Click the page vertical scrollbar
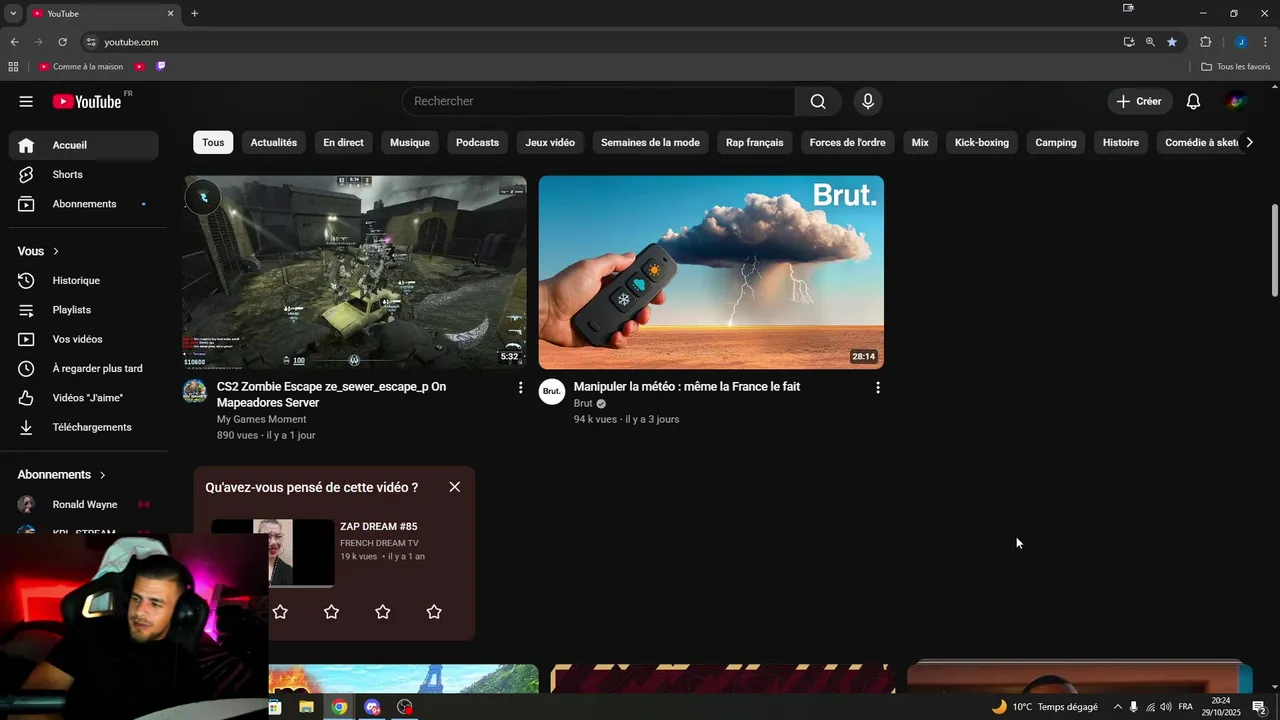Image resolution: width=1280 pixels, height=720 pixels. [x=1274, y=250]
